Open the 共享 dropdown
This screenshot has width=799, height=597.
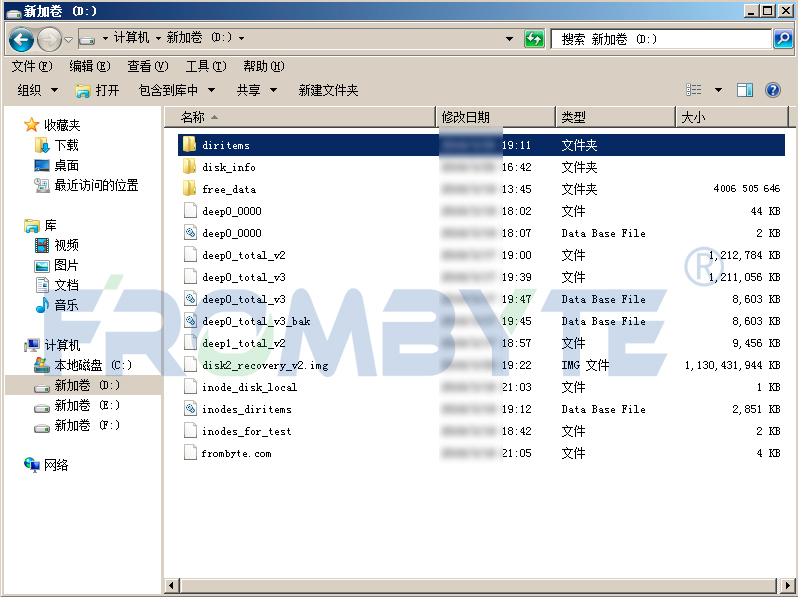click(257, 90)
